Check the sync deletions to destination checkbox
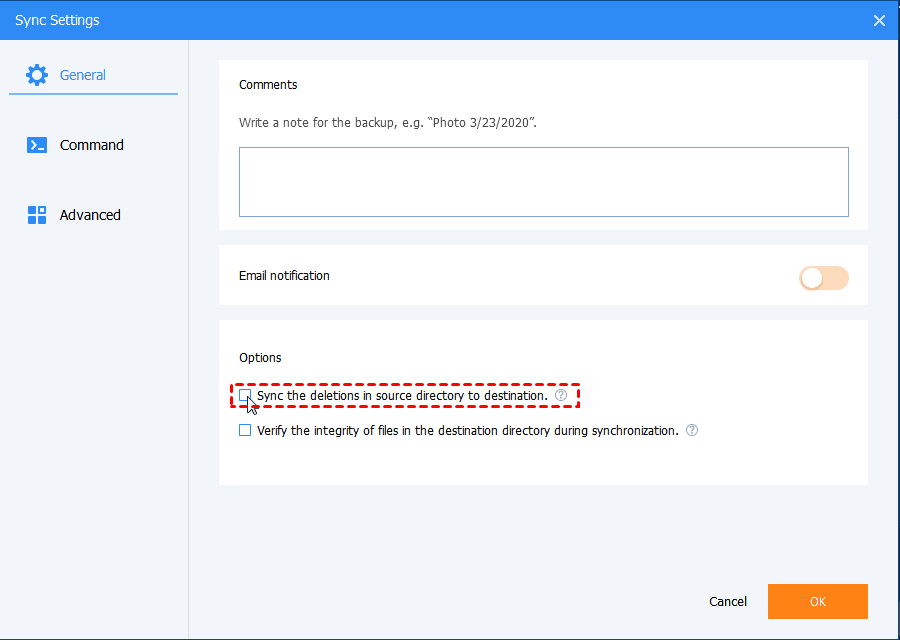Viewport: 900px width, 640px height. tap(245, 396)
